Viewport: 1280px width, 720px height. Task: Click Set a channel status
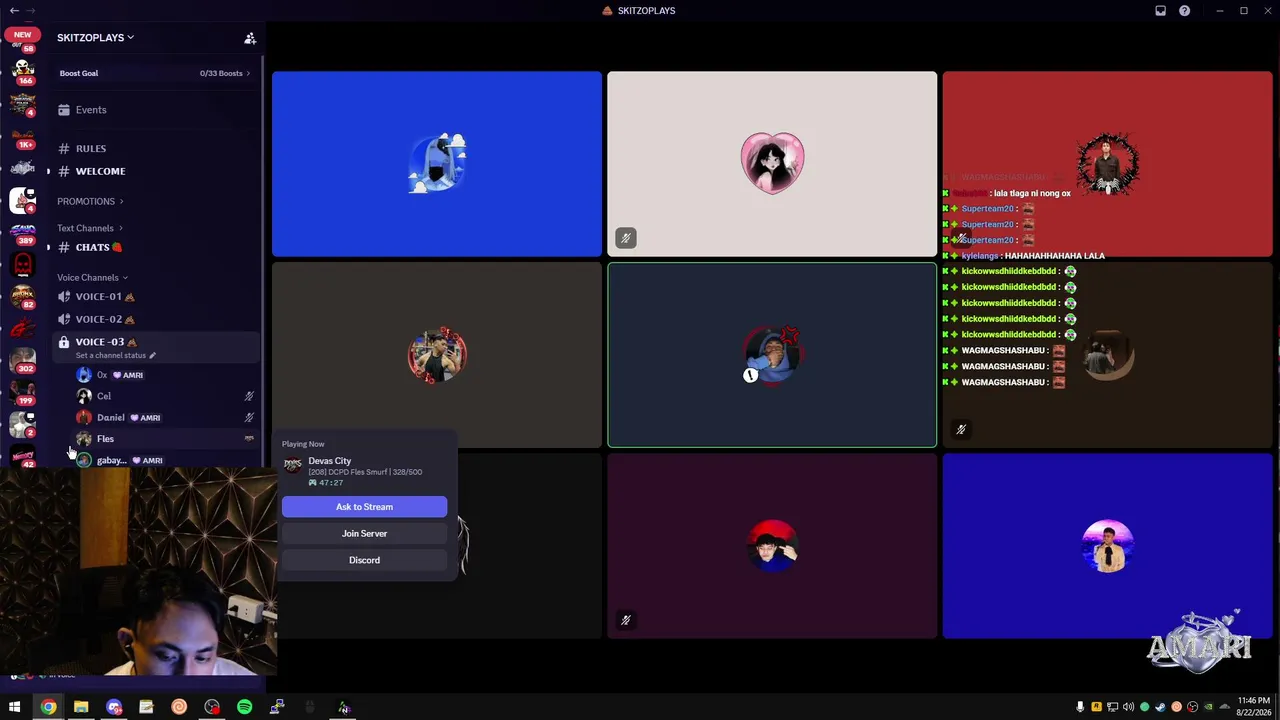[x=115, y=356]
